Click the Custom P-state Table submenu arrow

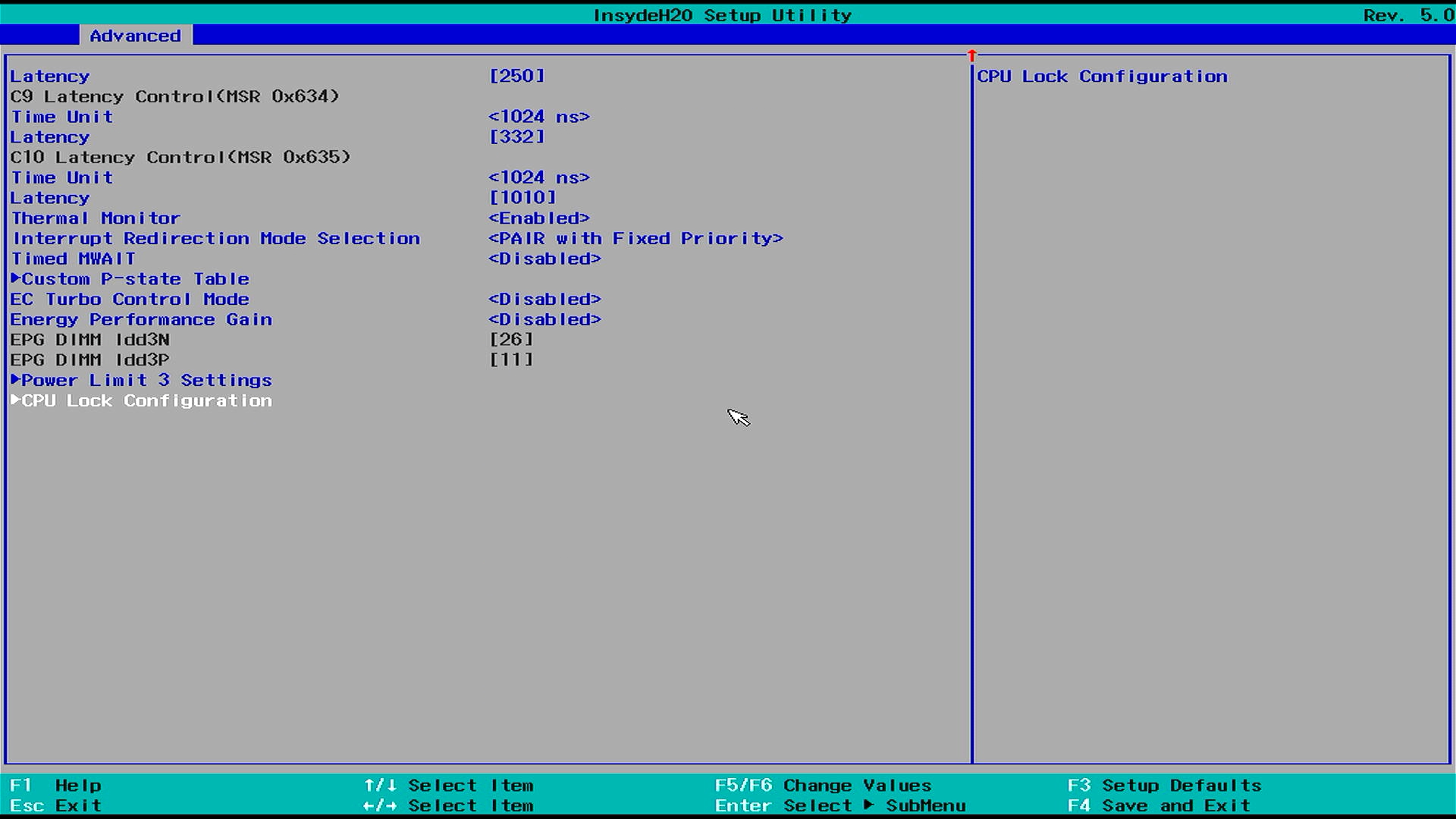15,278
